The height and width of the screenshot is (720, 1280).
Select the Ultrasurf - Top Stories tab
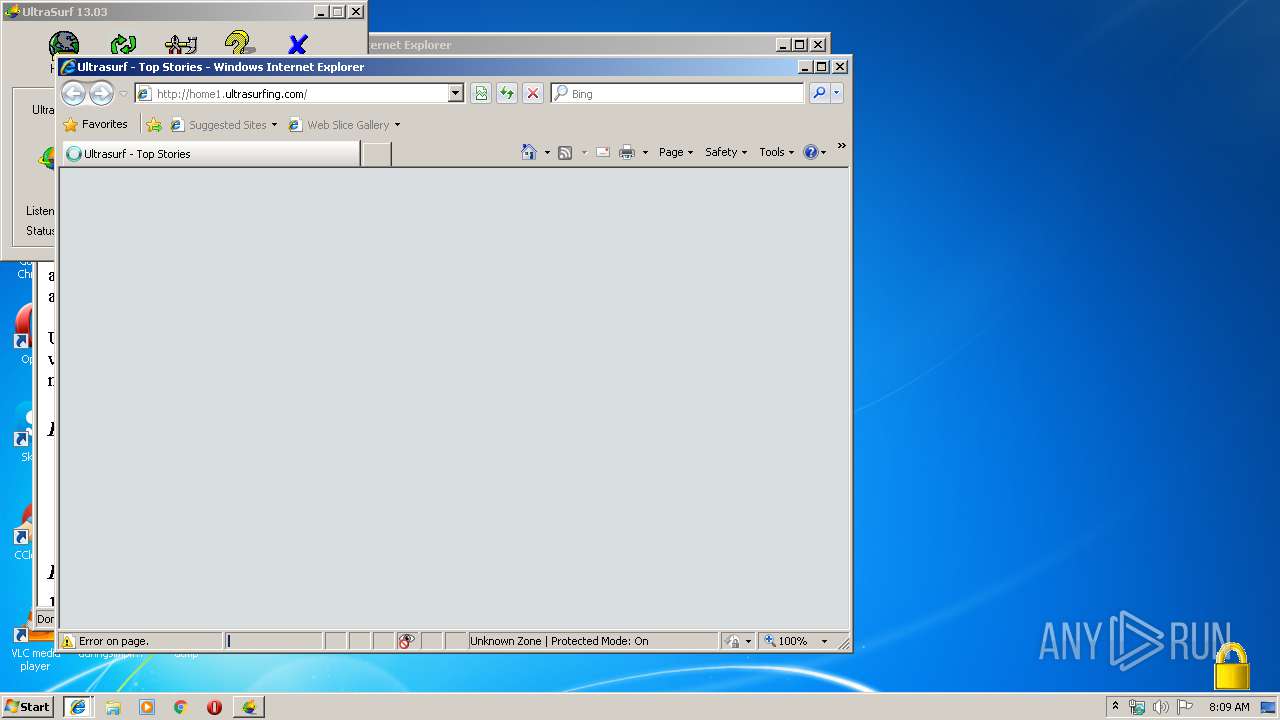211,154
